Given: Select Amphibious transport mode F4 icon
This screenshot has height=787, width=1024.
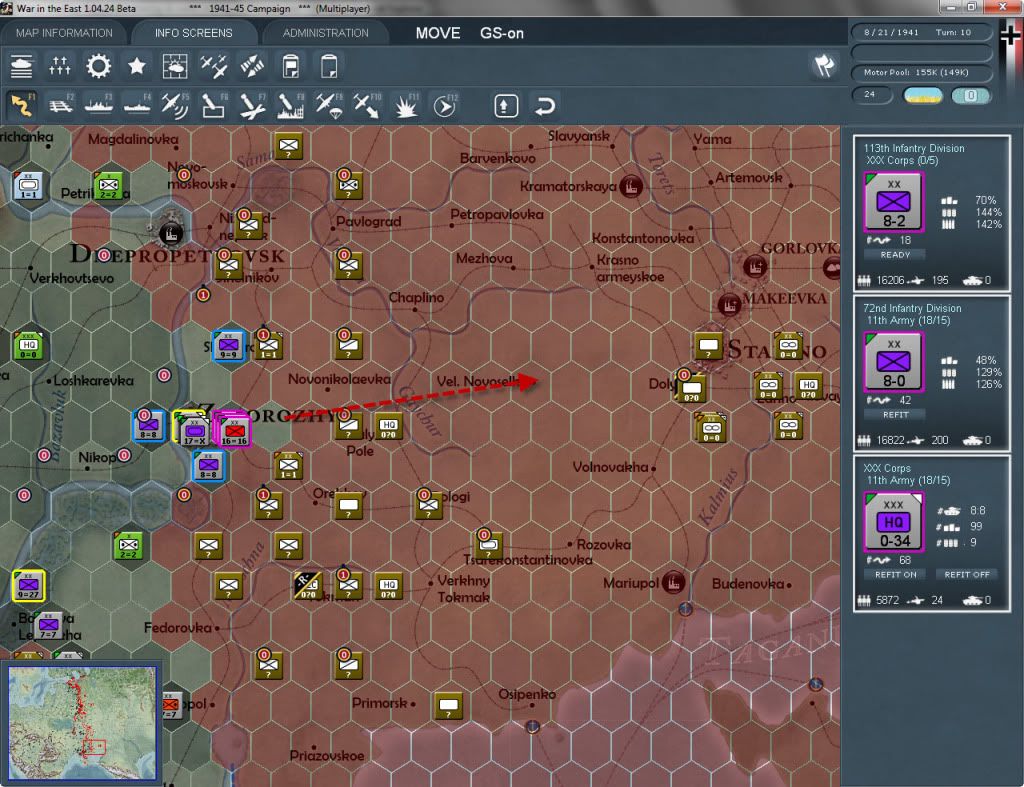Looking at the screenshot, I should 137,105.
